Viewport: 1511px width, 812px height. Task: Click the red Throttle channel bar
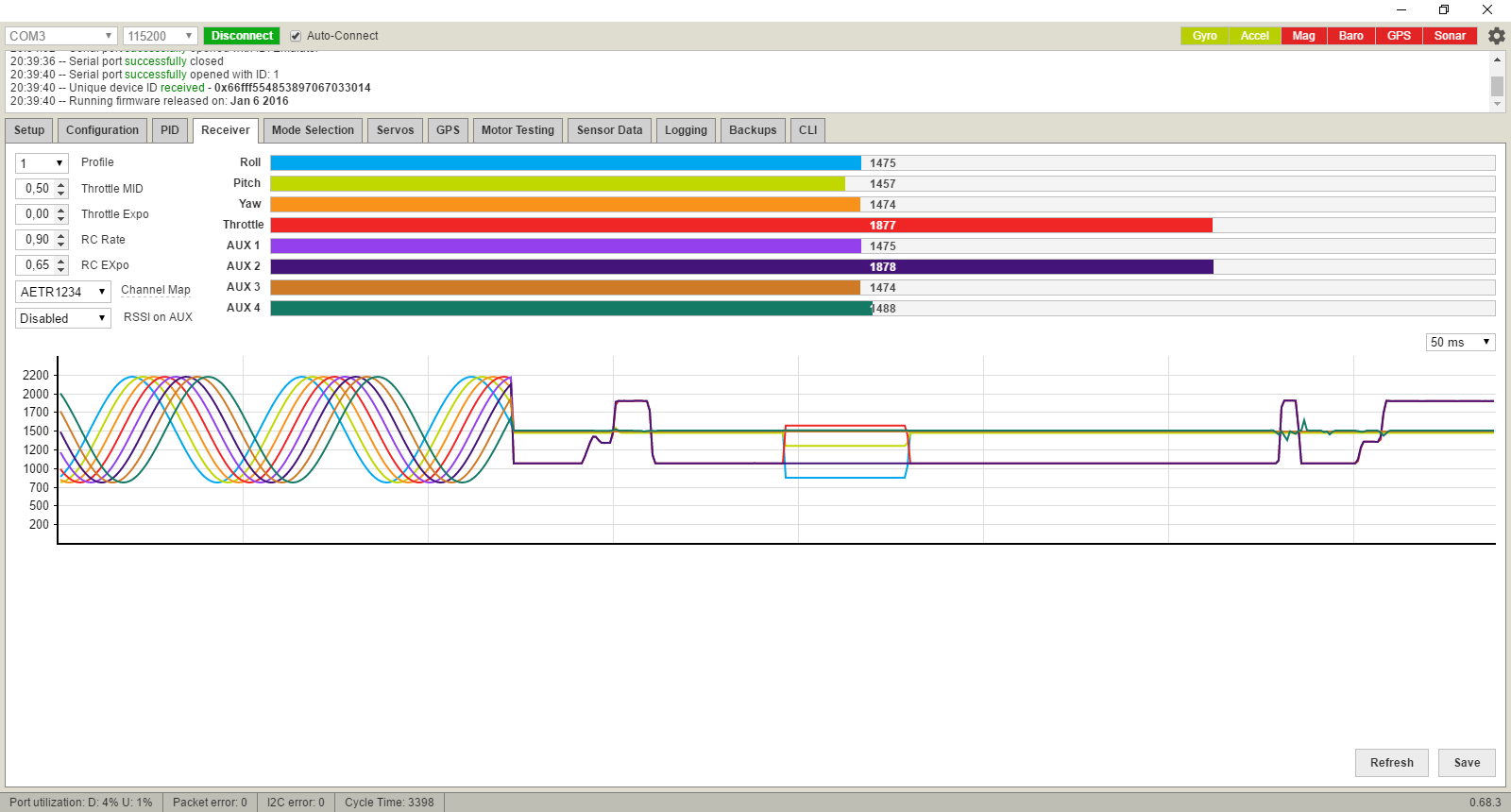[x=741, y=225]
